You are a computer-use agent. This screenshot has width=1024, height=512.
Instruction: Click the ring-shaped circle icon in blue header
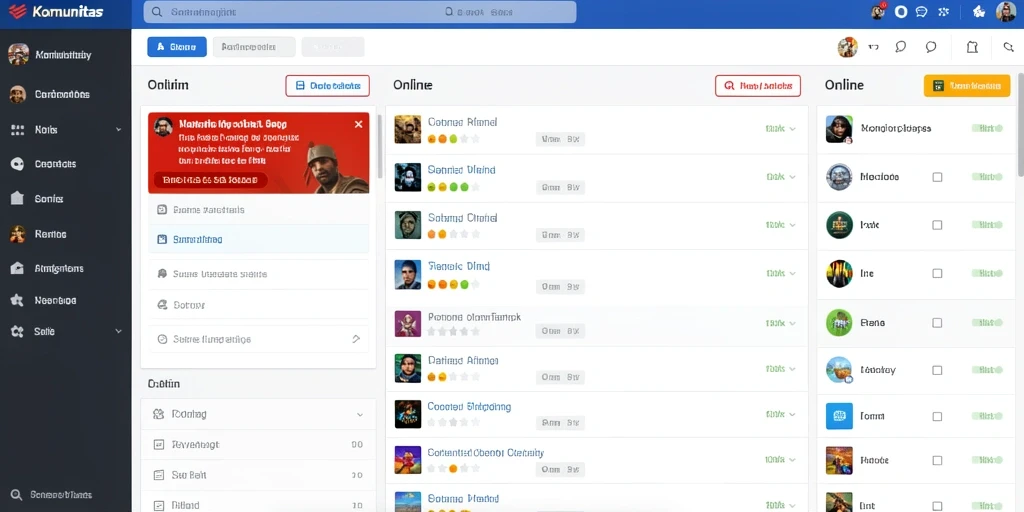click(x=901, y=12)
